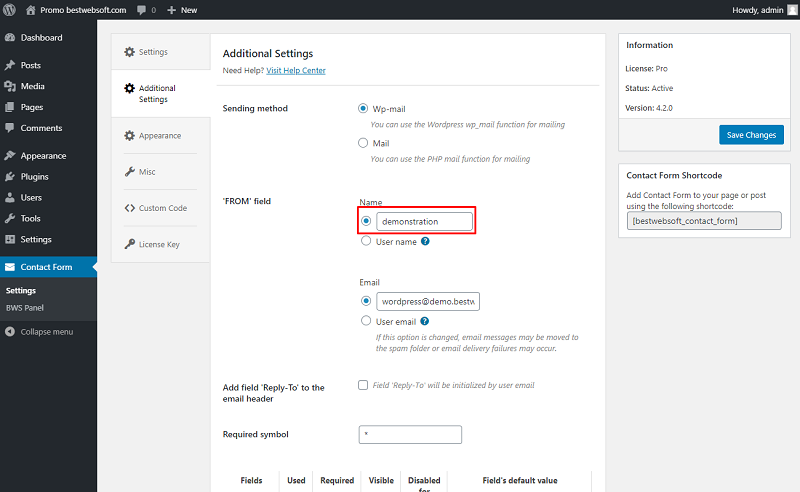Select the Mail sending method radio
The height and width of the screenshot is (492, 800).
[x=363, y=143]
